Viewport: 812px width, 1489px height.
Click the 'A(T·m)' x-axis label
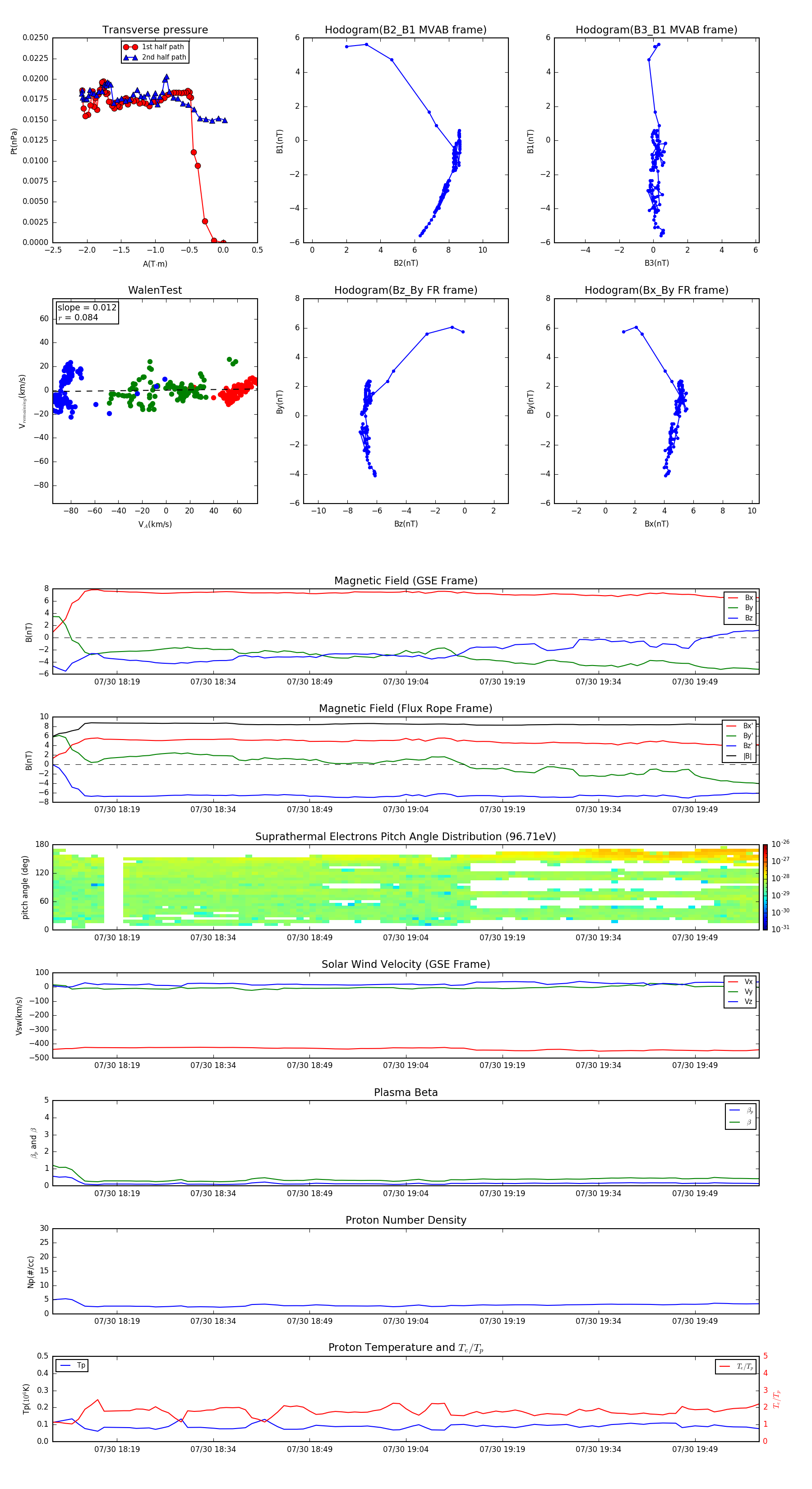pyautogui.click(x=155, y=264)
